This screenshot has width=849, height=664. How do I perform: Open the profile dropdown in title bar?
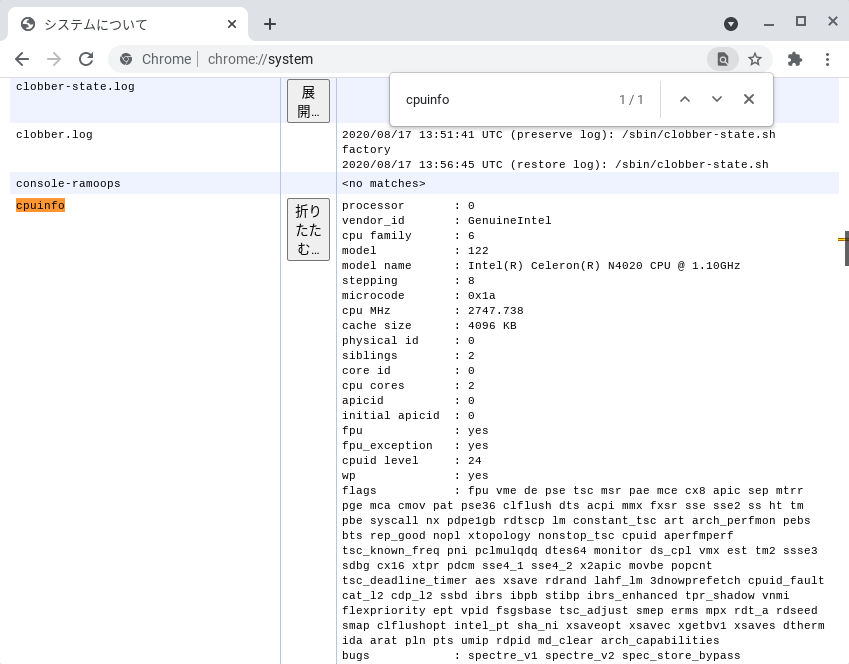point(731,23)
